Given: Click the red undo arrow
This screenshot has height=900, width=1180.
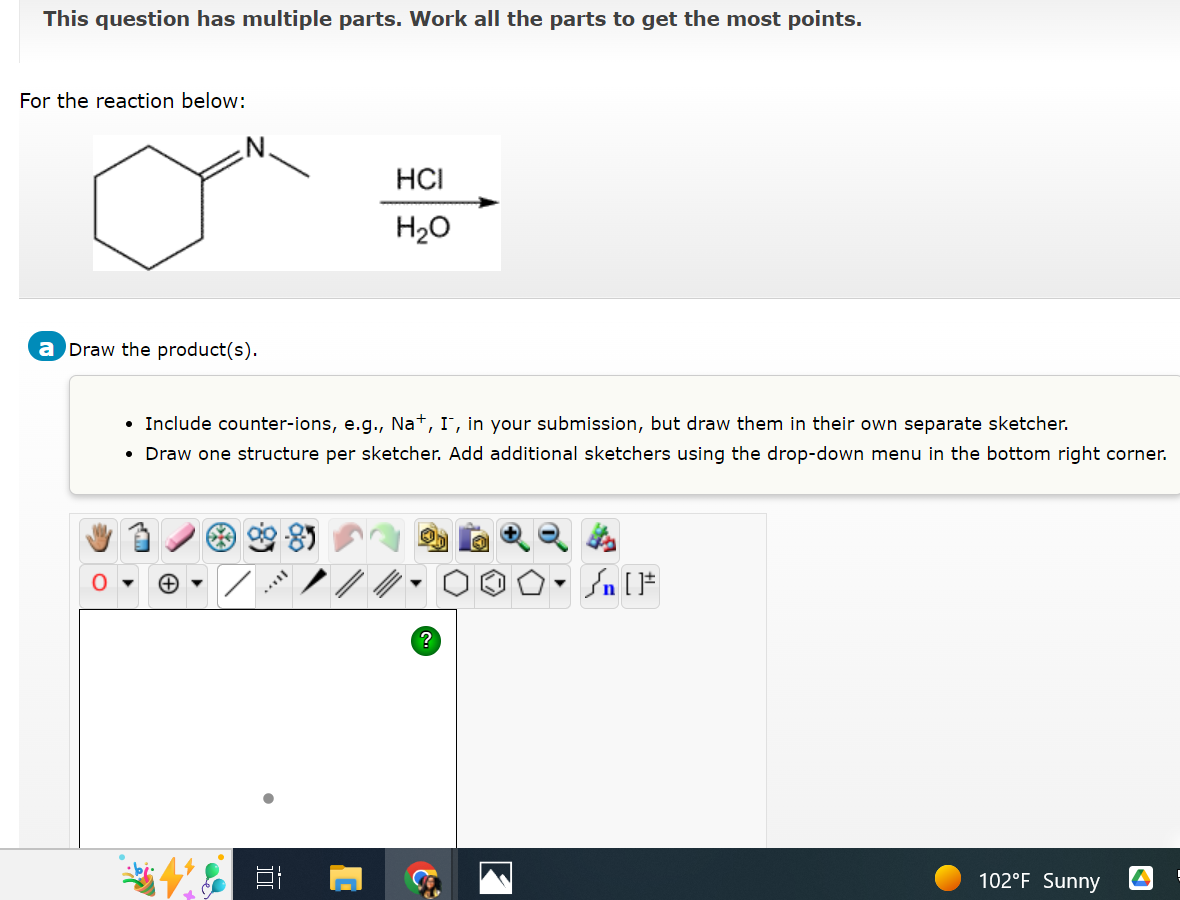Looking at the screenshot, I should click(x=347, y=539).
